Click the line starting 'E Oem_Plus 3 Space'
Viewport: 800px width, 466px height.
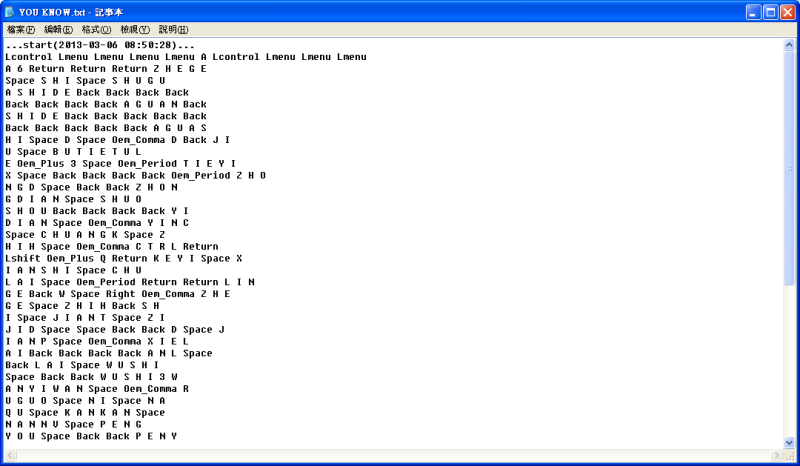120,163
